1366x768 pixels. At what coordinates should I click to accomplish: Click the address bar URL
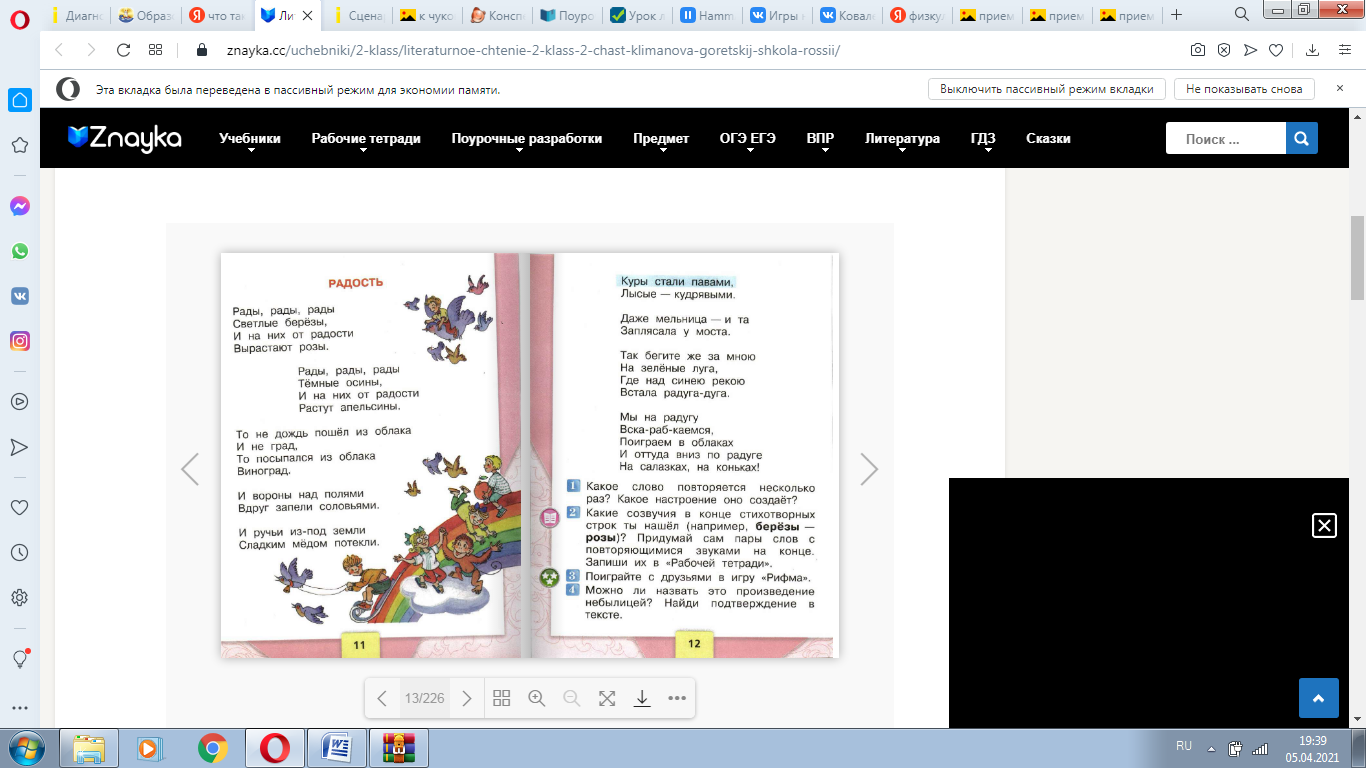point(533,50)
